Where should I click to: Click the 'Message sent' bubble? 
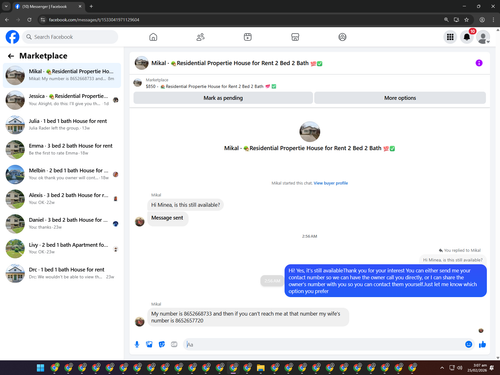(x=167, y=218)
